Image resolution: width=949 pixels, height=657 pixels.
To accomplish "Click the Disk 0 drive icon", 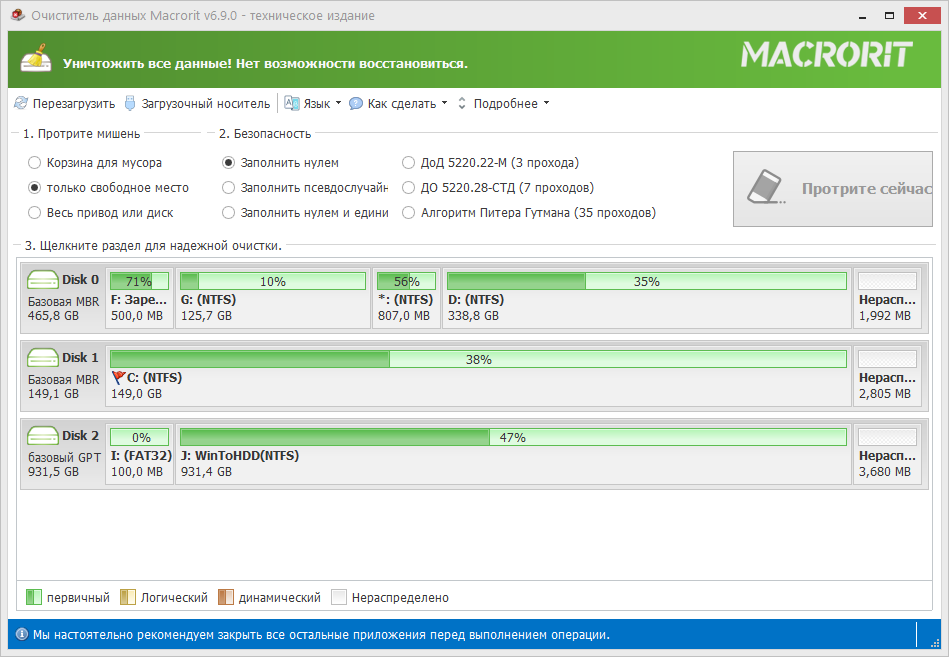I will pos(42,279).
